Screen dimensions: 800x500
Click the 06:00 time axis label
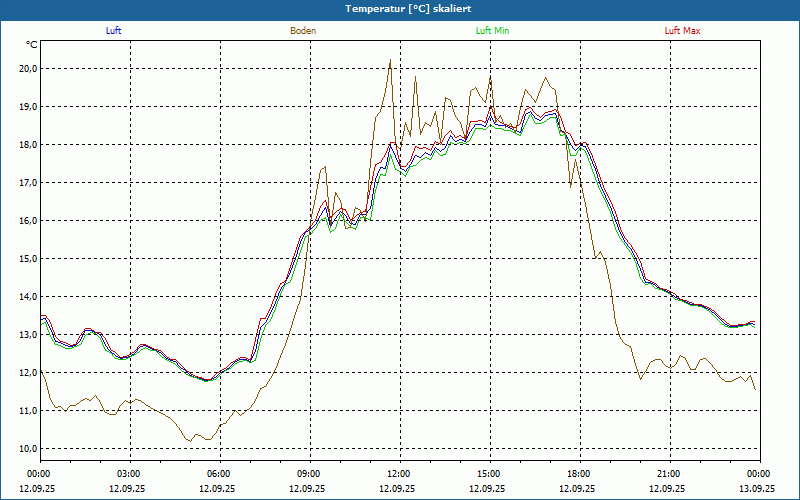pos(219,474)
